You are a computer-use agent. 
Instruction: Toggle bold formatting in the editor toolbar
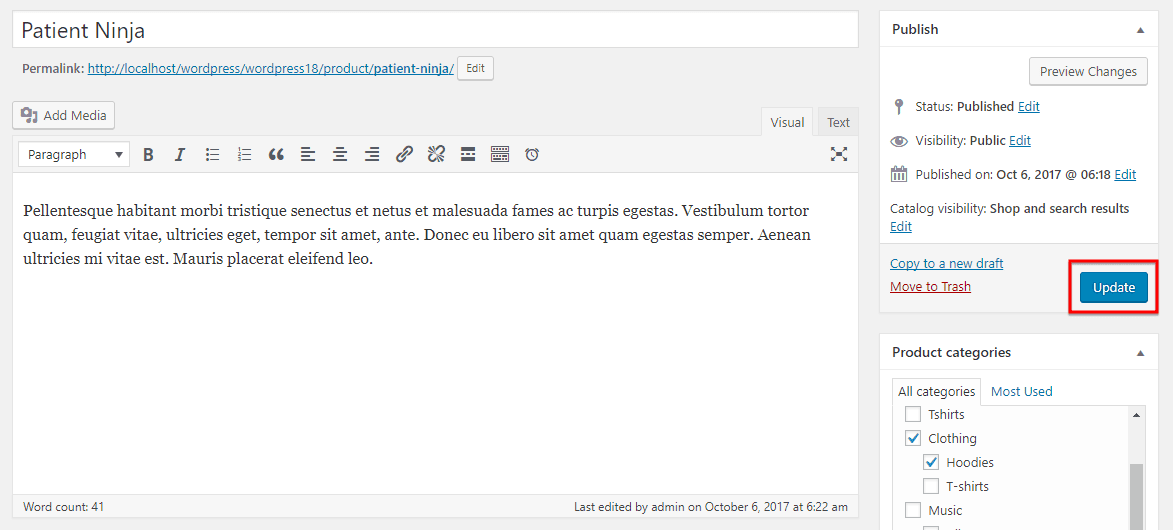coord(148,154)
